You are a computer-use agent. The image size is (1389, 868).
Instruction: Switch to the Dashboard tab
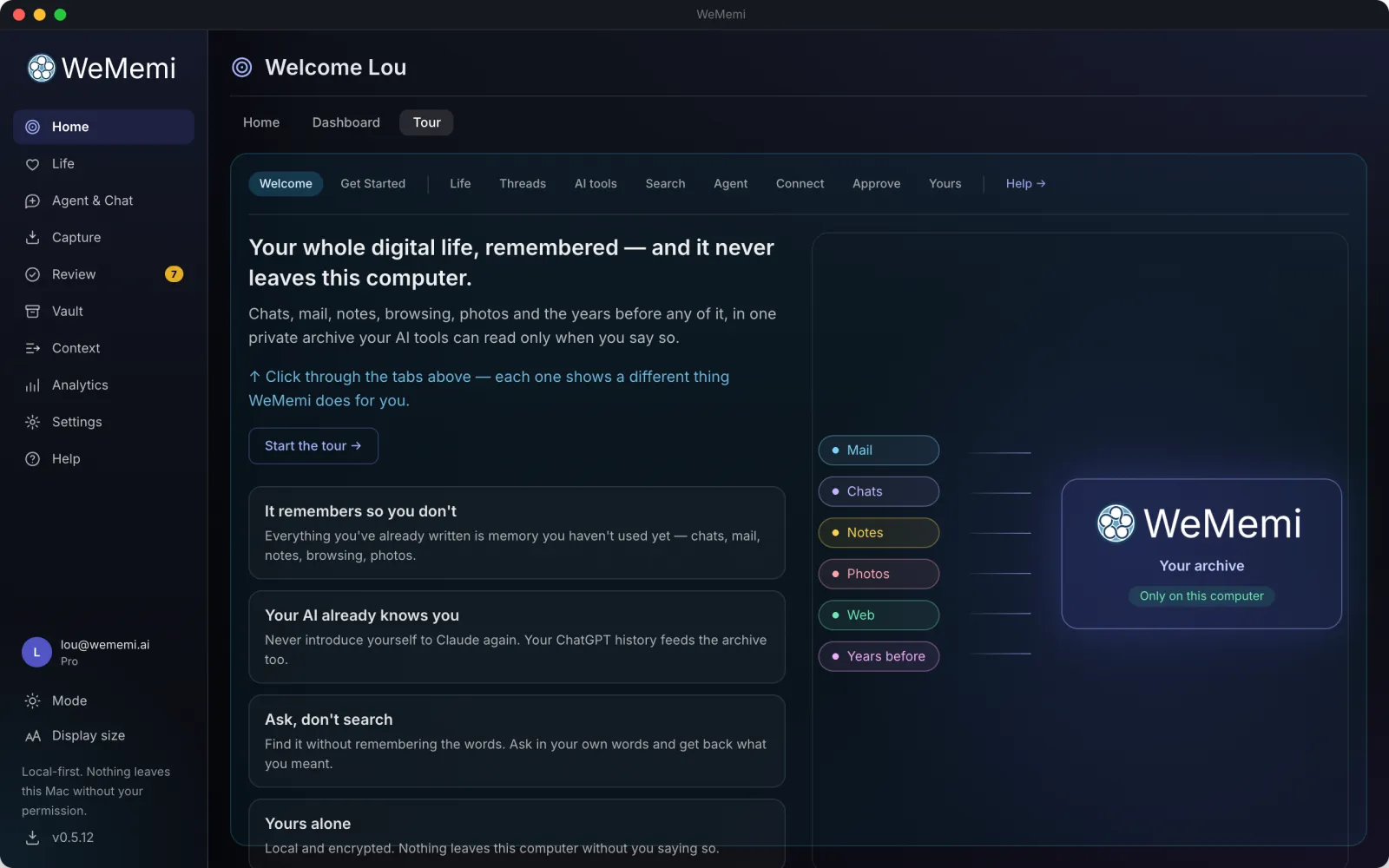[x=346, y=122]
